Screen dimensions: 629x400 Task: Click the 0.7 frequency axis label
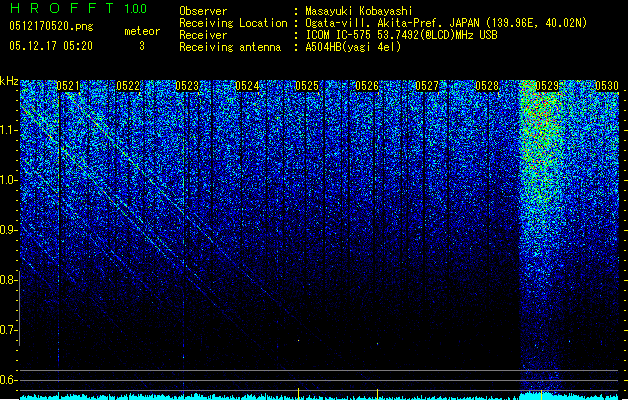tap(8, 330)
